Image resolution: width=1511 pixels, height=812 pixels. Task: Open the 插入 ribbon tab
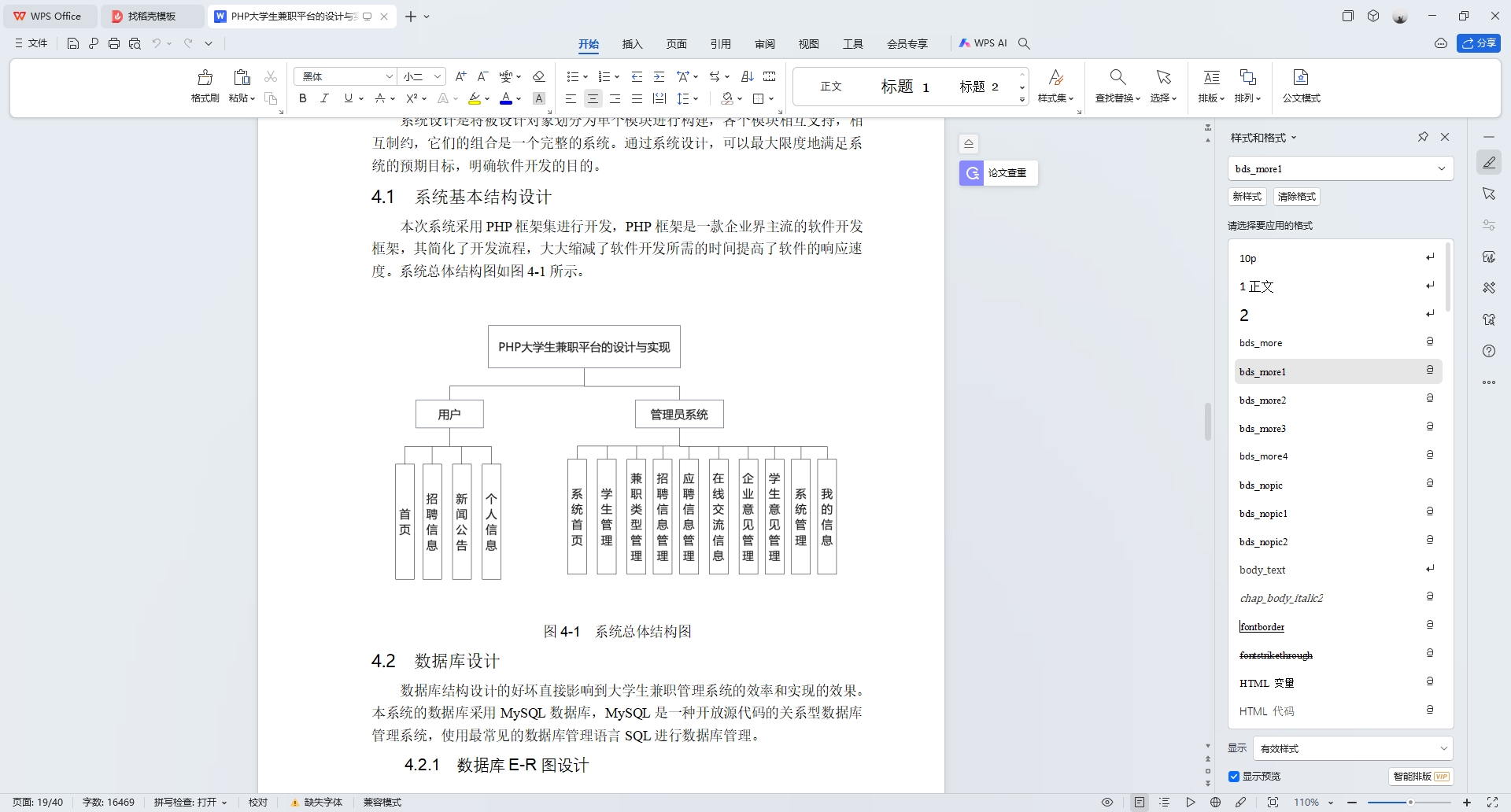pos(633,44)
